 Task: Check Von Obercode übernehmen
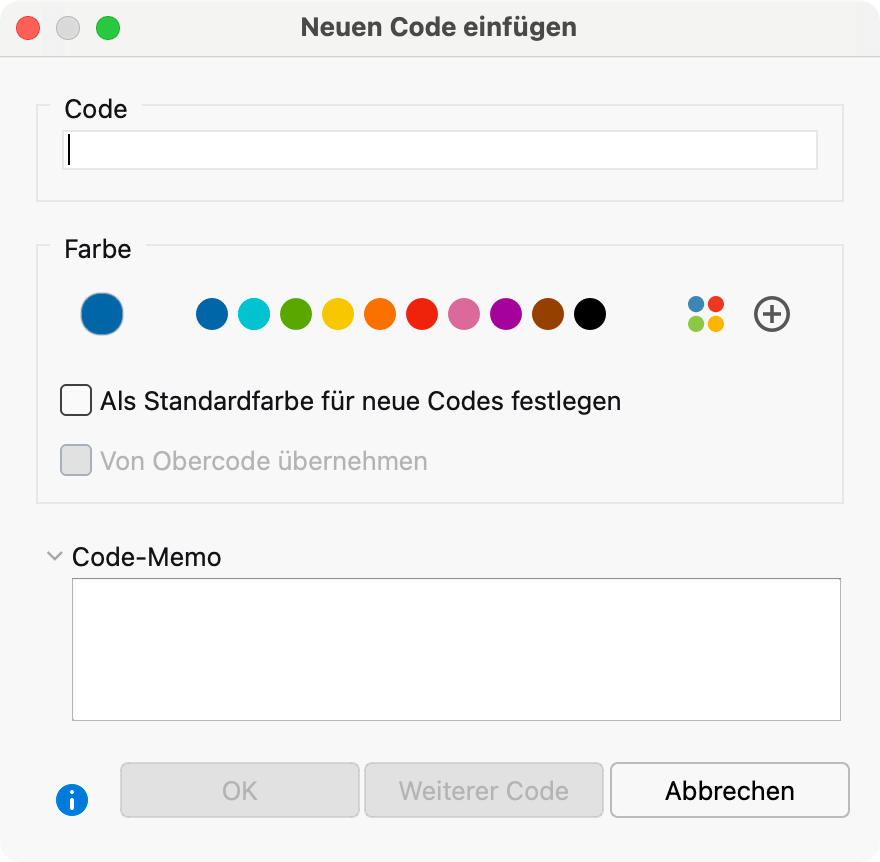point(76,460)
